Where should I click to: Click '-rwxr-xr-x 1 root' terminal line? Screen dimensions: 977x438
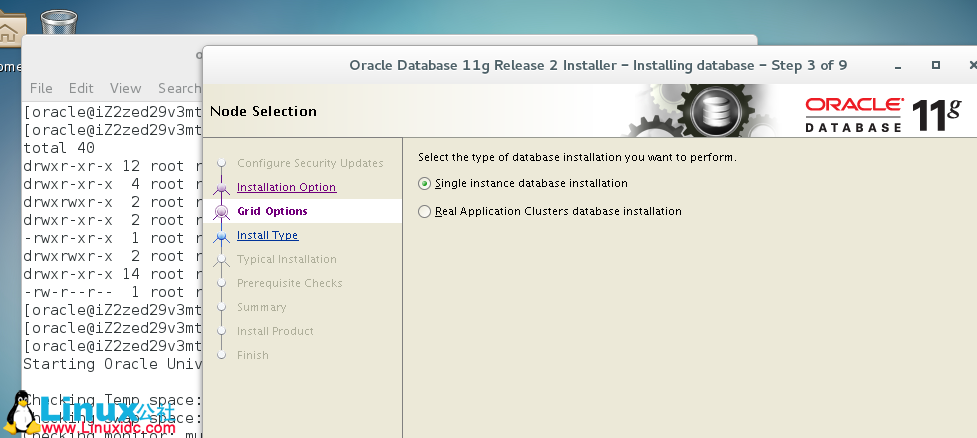(x=112, y=238)
